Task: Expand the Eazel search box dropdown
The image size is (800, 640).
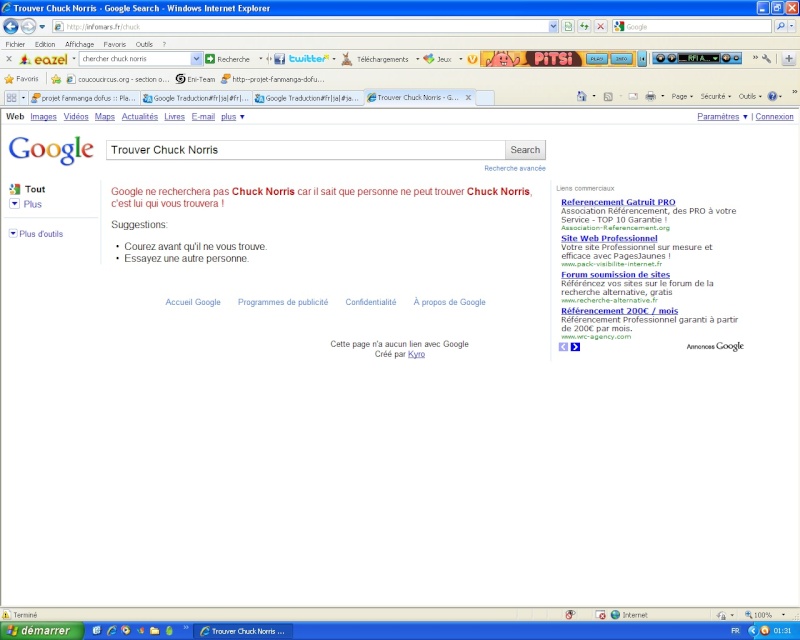Action: (196, 59)
